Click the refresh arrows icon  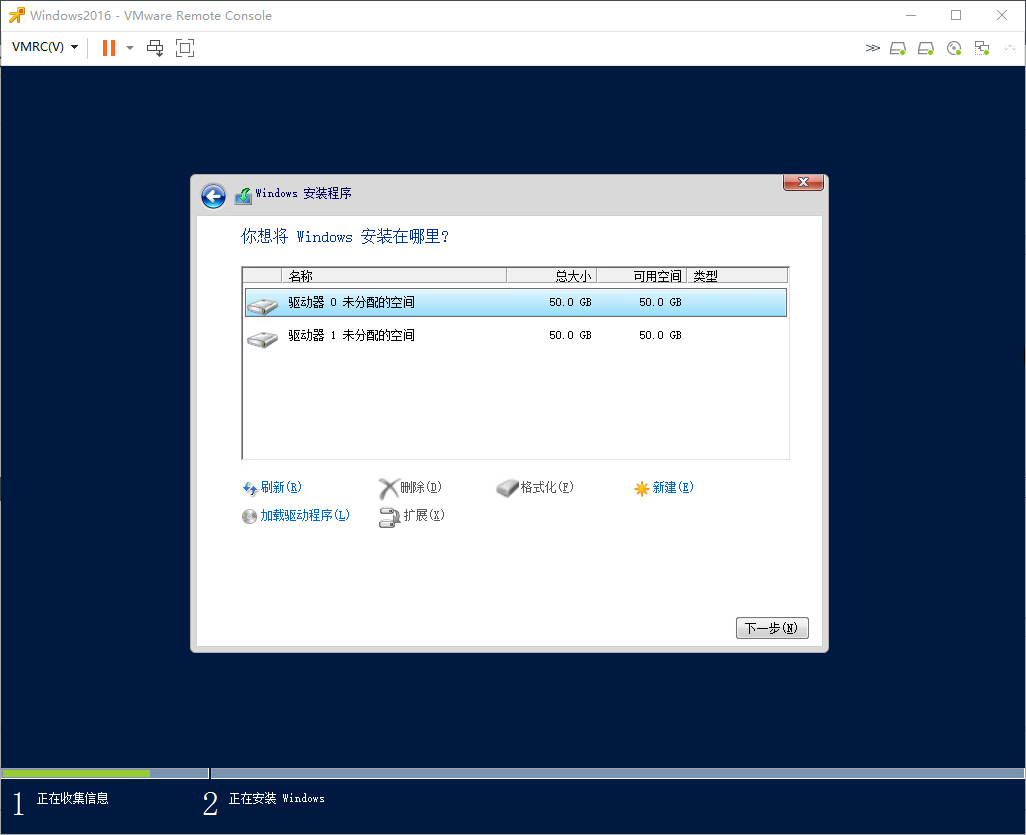pos(250,488)
